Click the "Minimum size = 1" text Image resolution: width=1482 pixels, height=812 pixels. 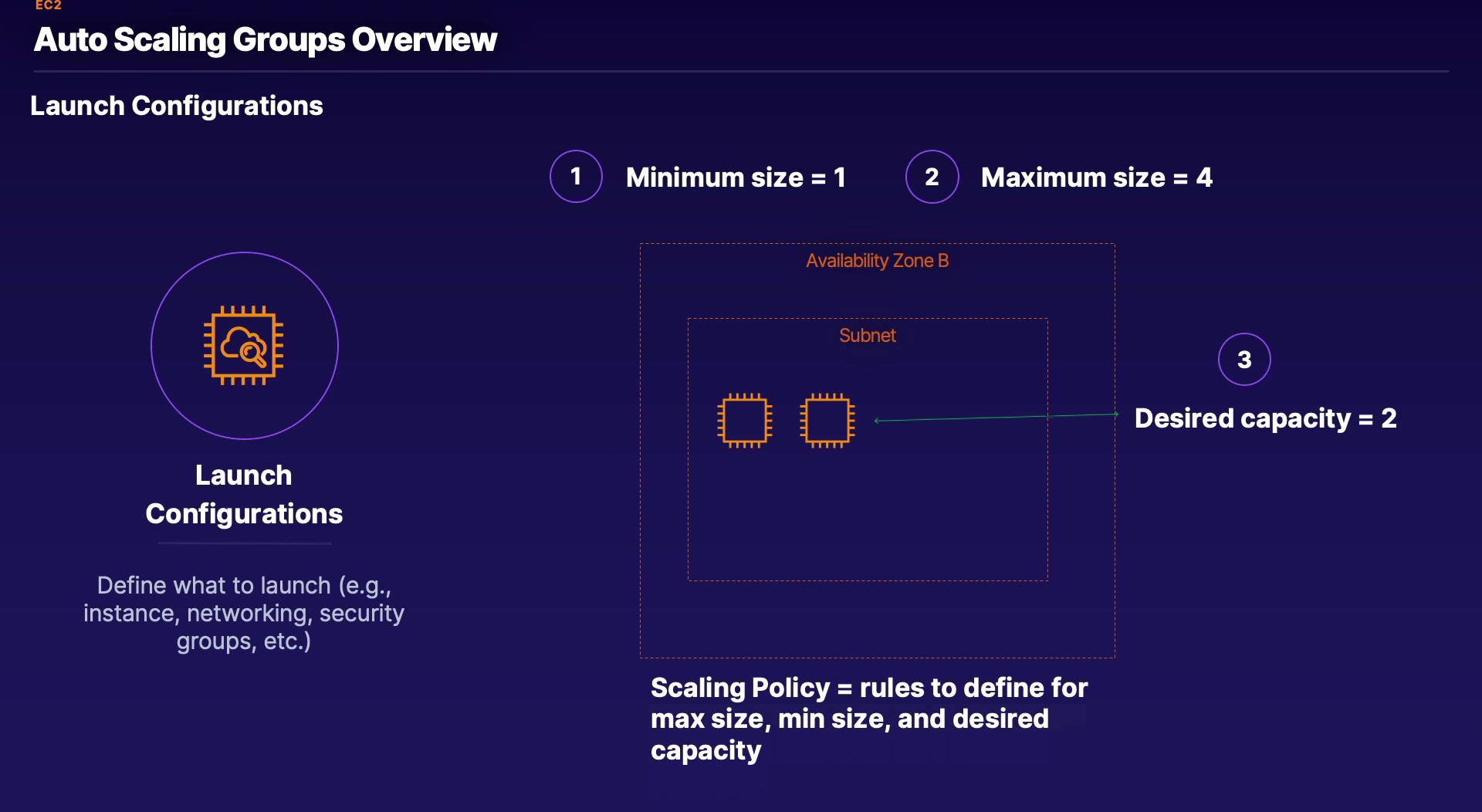pos(736,178)
